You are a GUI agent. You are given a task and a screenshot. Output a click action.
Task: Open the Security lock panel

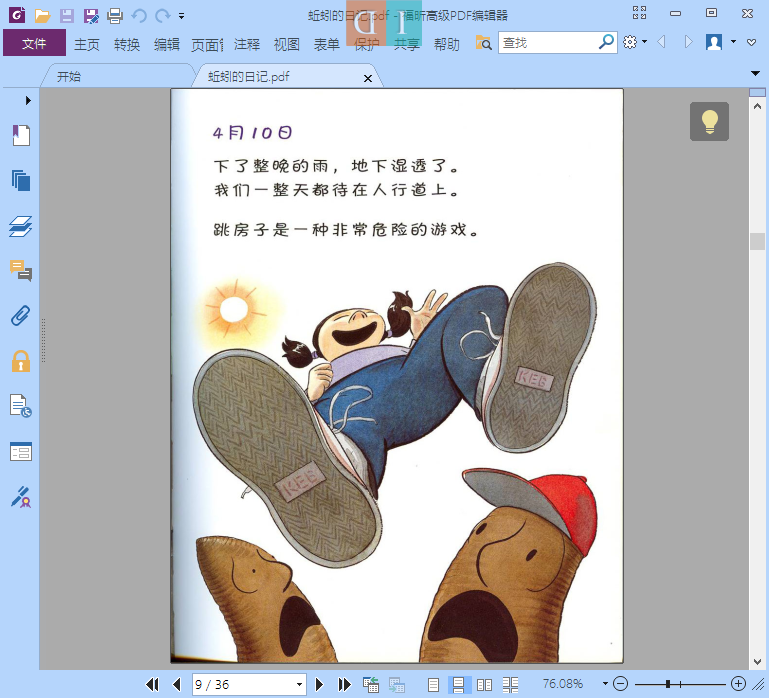[x=21, y=361]
